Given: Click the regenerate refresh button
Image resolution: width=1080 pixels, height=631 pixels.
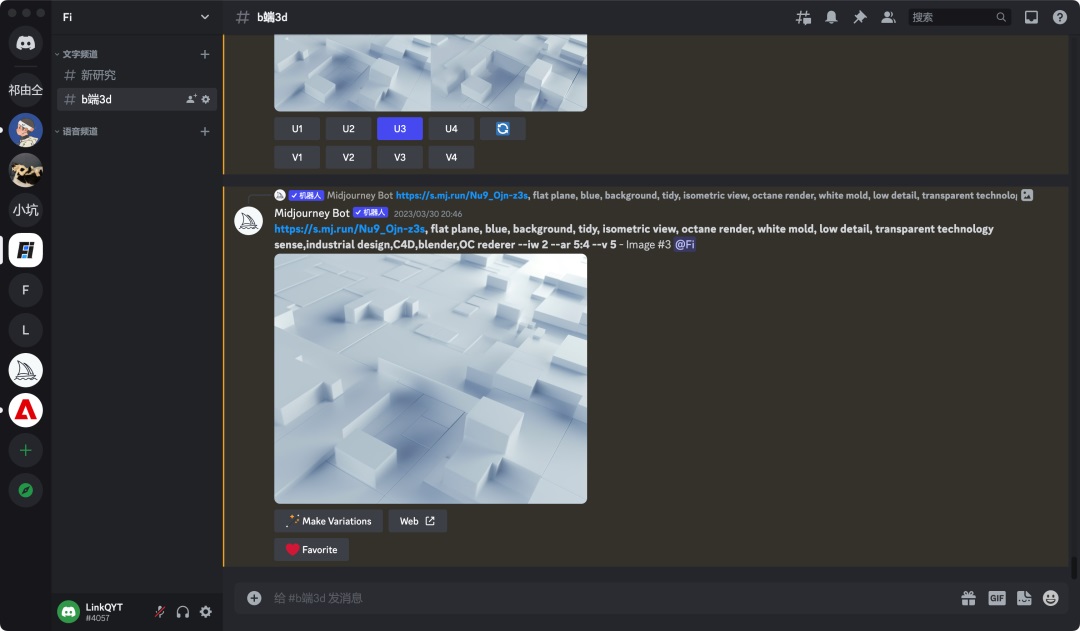Looking at the screenshot, I should tap(502, 129).
